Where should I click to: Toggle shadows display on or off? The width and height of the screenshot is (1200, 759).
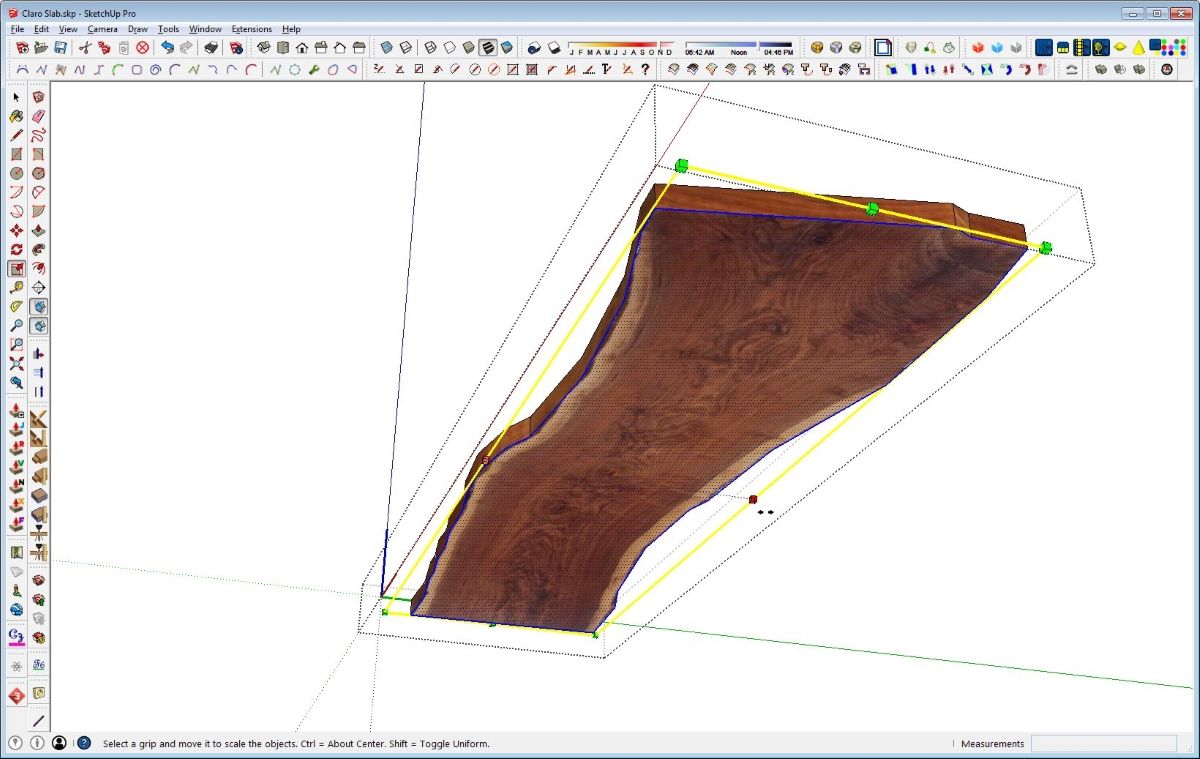click(x=534, y=47)
